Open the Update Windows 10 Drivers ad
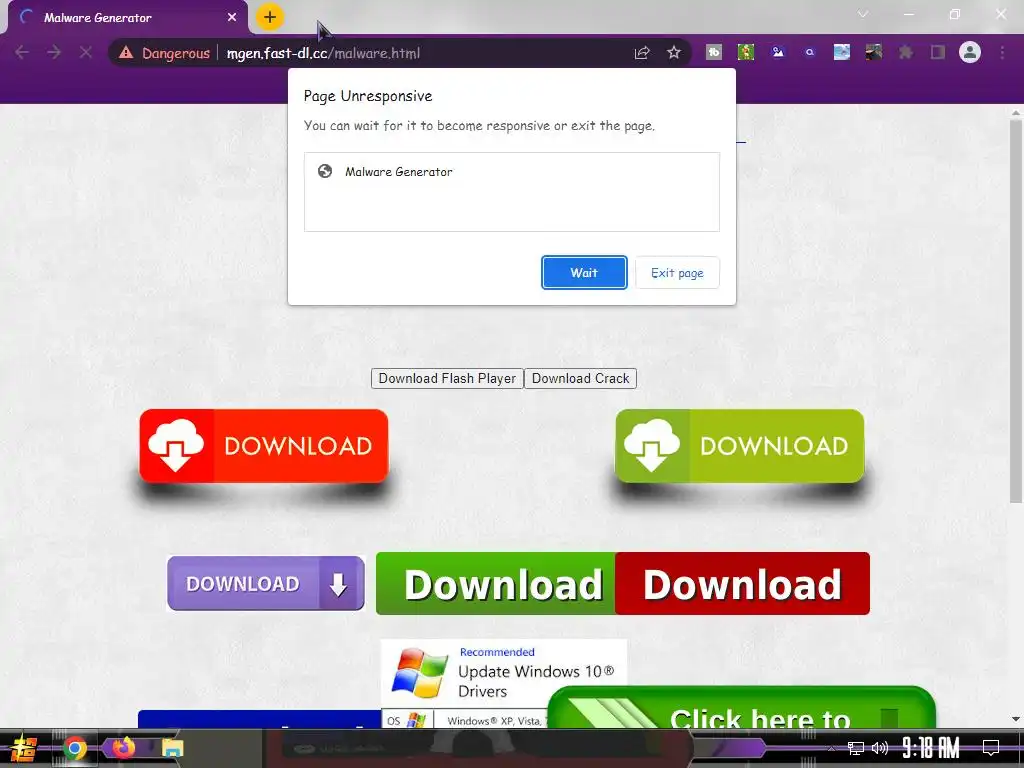The image size is (1024, 768). pyautogui.click(x=504, y=673)
